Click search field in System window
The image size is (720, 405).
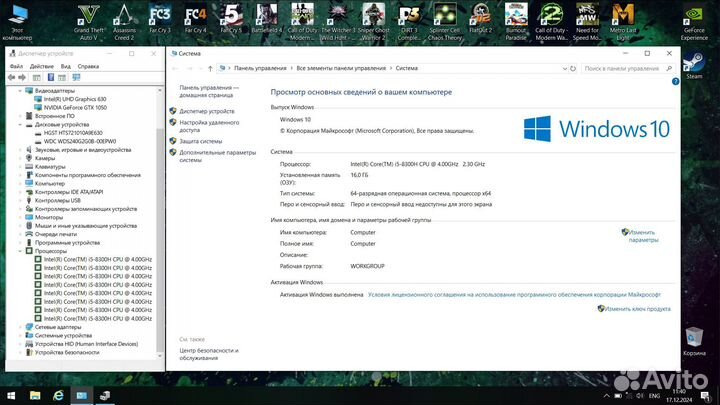tap(628, 68)
